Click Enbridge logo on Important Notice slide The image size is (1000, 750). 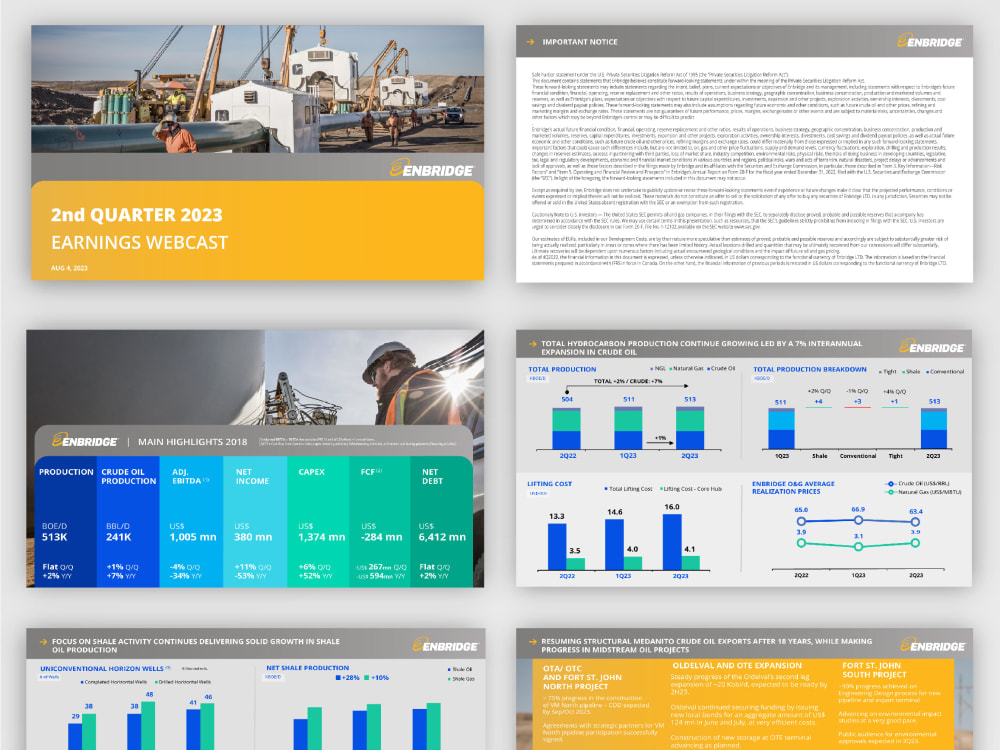point(930,41)
